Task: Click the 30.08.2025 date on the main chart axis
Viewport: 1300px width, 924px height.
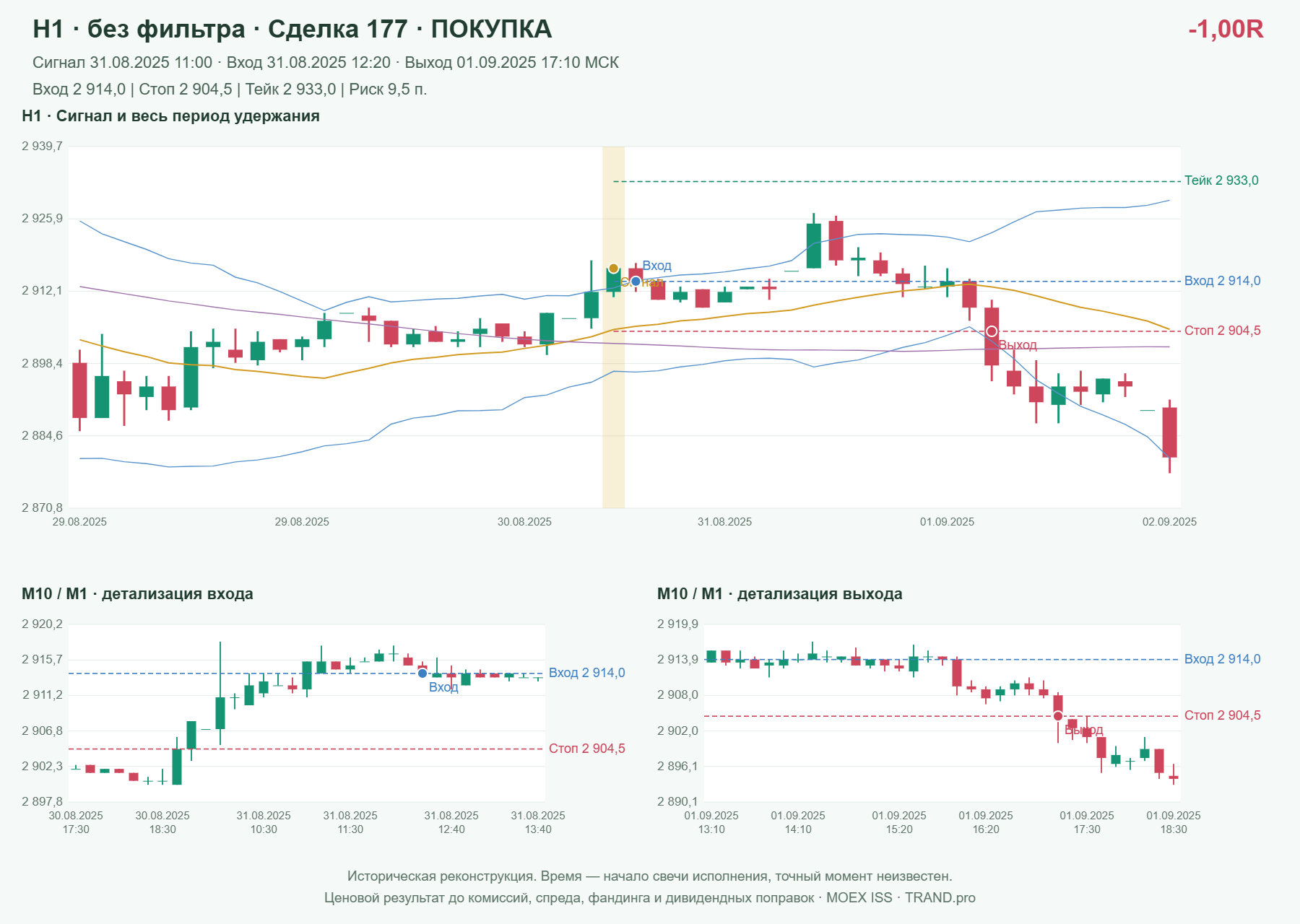Action: click(524, 522)
